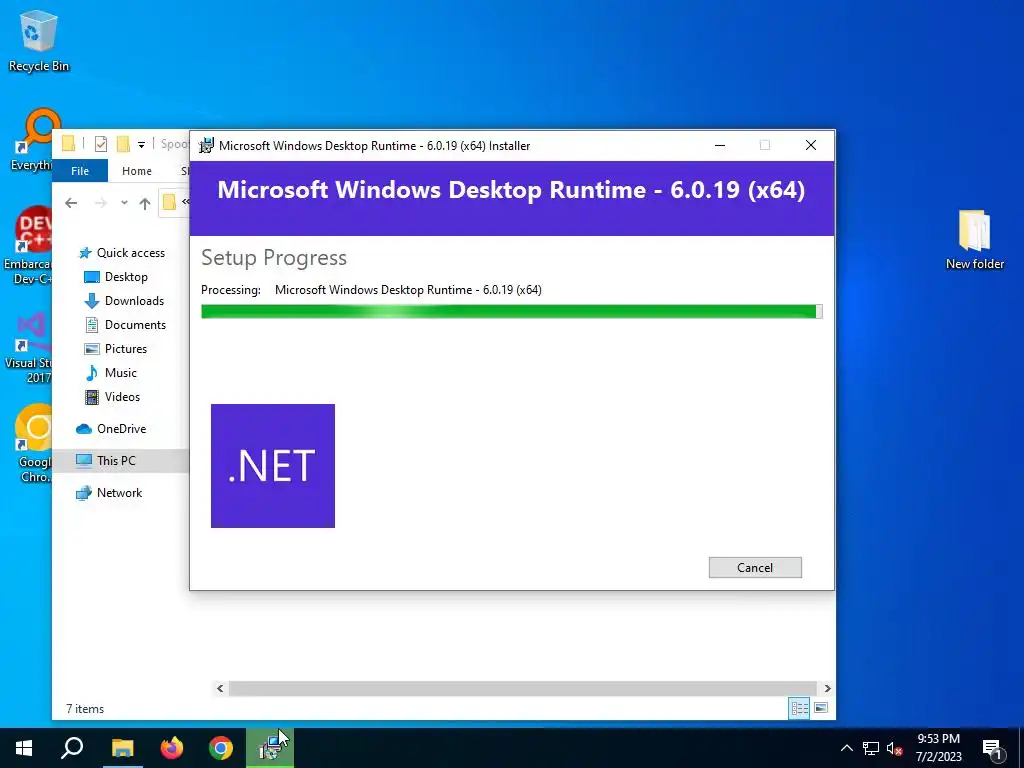Image resolution: width=1024 pixels, height=768 pixels.
Task: Open Videos in navigation pane
Action: pyautogui.click(x=112, y=397)
